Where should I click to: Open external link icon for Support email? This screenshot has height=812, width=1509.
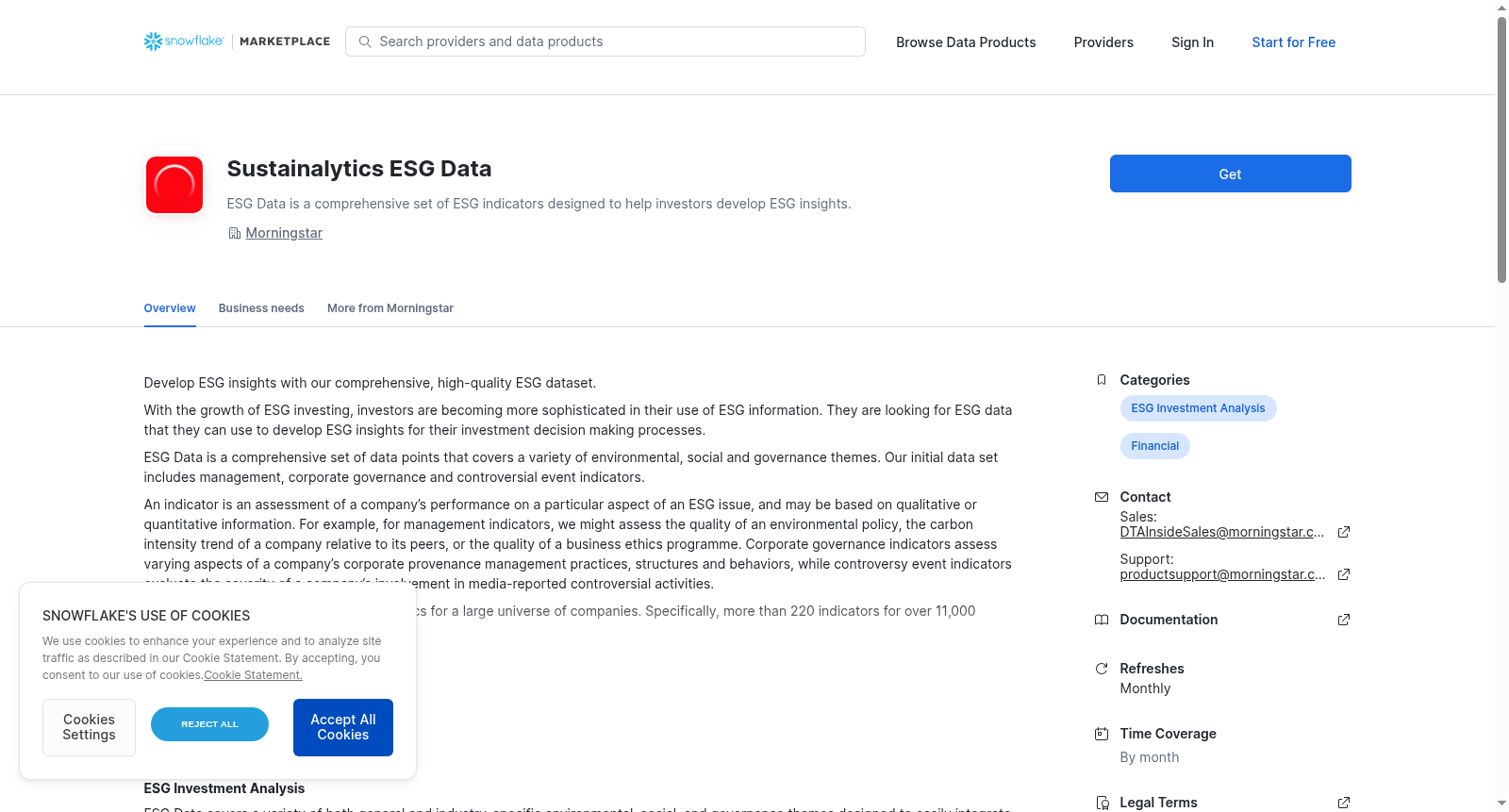(1344, 574)
